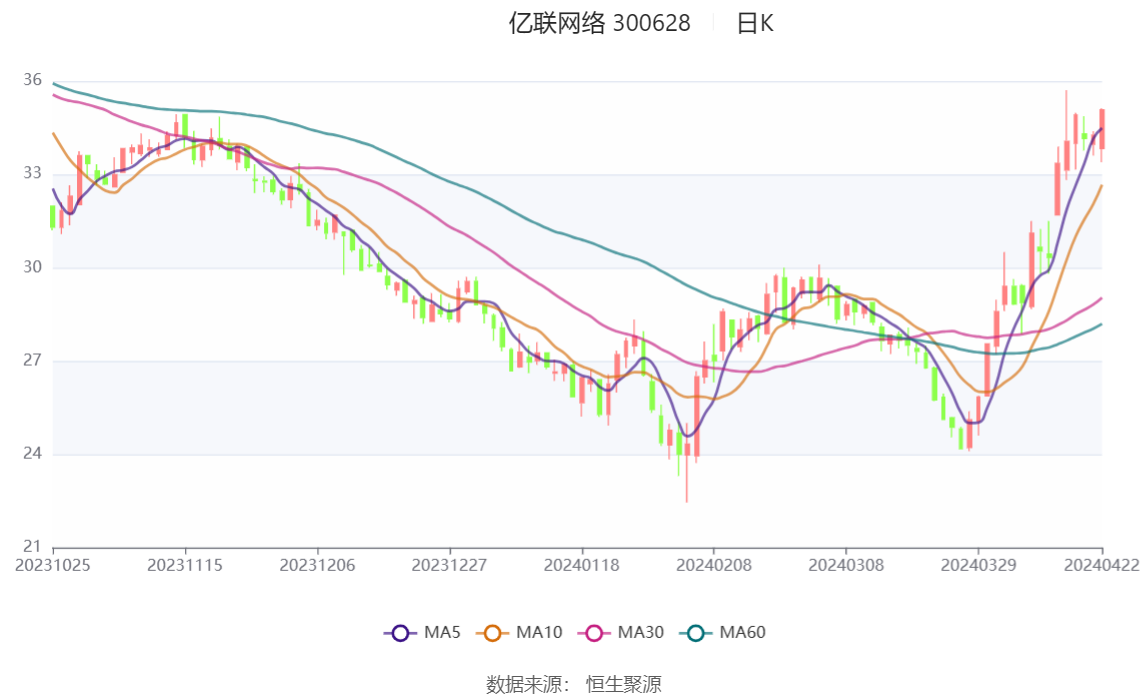Click the x-axis date label 20240208
This screenshot has width=1148, height=699.
pos(714,565)
